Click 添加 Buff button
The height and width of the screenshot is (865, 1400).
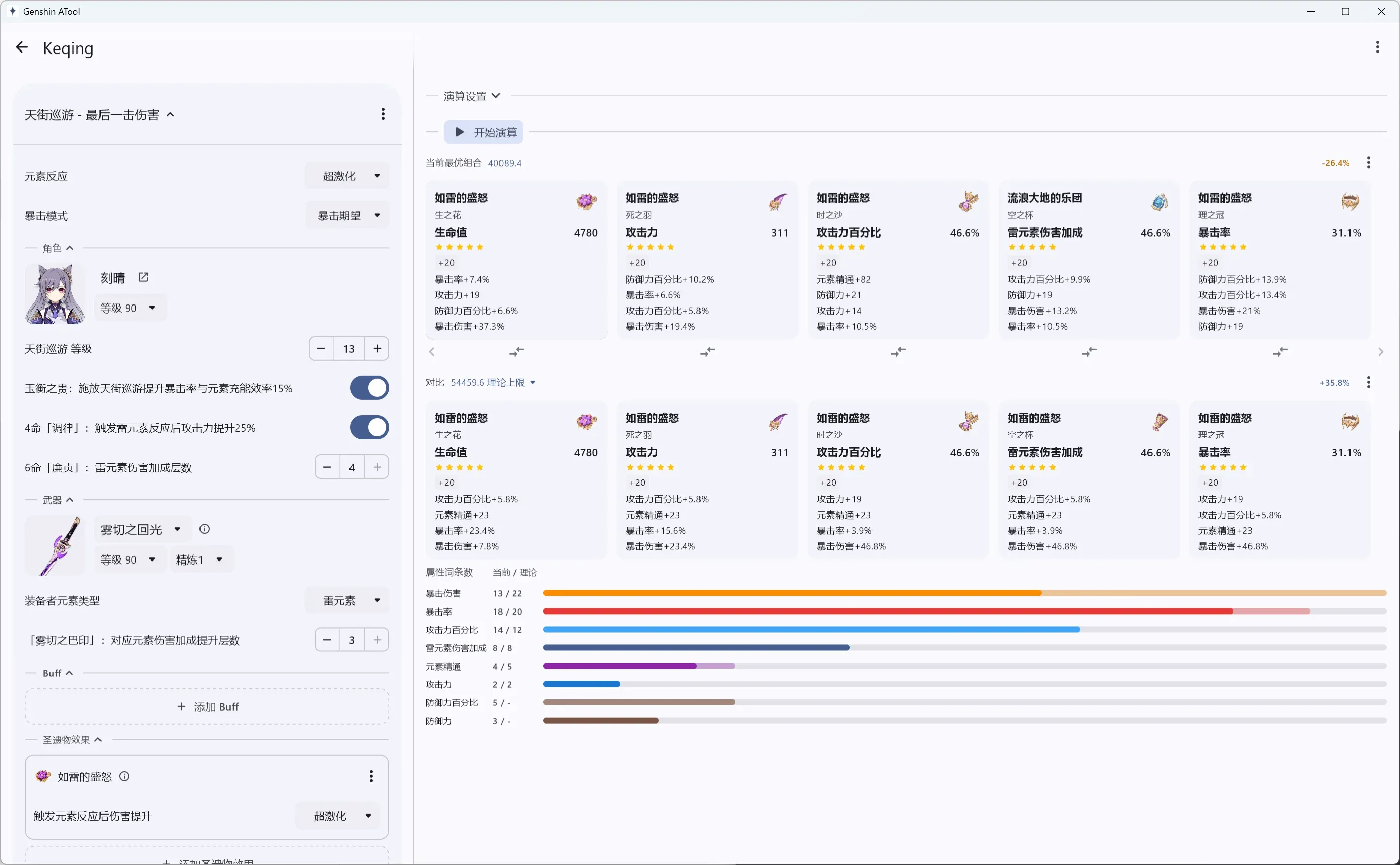207,706
